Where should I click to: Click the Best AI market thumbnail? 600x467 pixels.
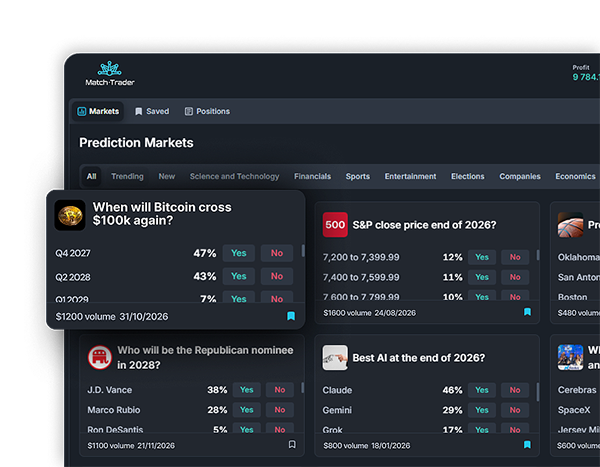coord(335,358)
